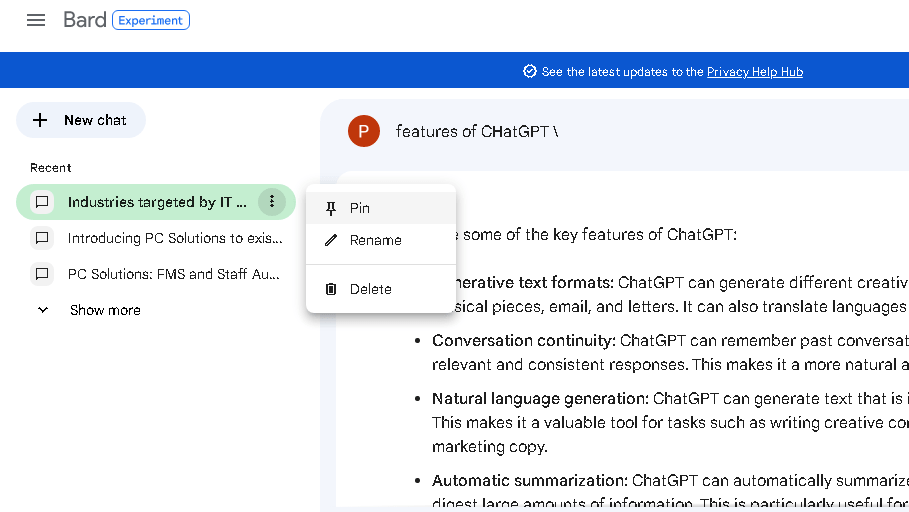Open Introducing PC Solutions chat
The image size is (909, 512).
(x=174, y=238)
